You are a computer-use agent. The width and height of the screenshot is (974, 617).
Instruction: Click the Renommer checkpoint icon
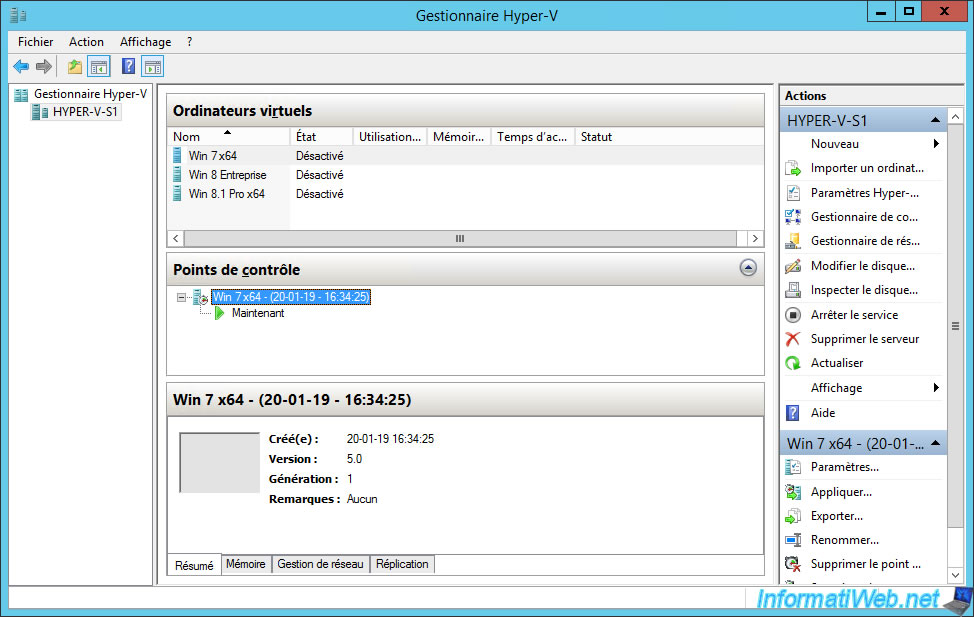point(793,540)
